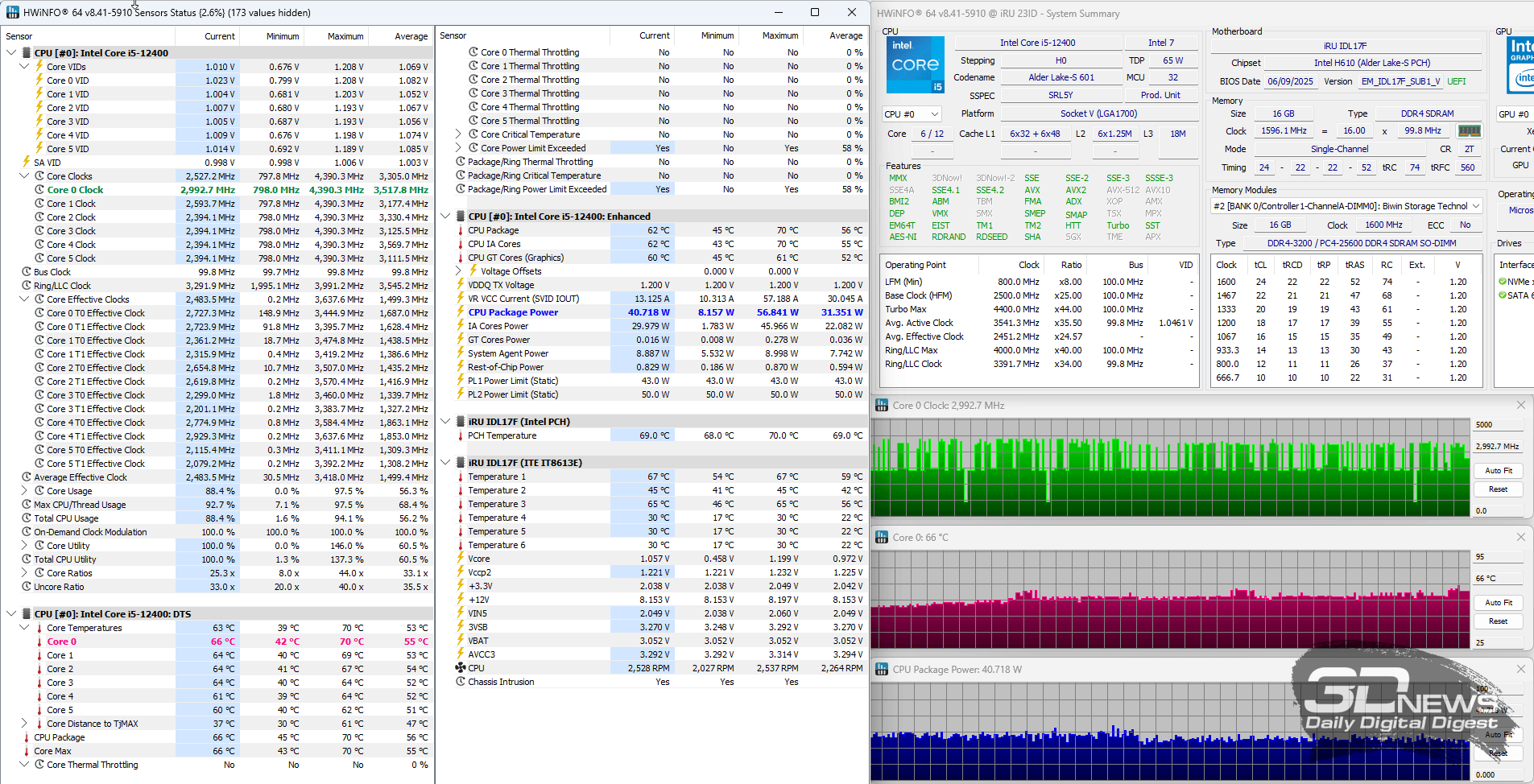This screenshot has height=784, width=1534.
Task: Click lightning icon beside CPU Package Power
Action: point(461,312)
